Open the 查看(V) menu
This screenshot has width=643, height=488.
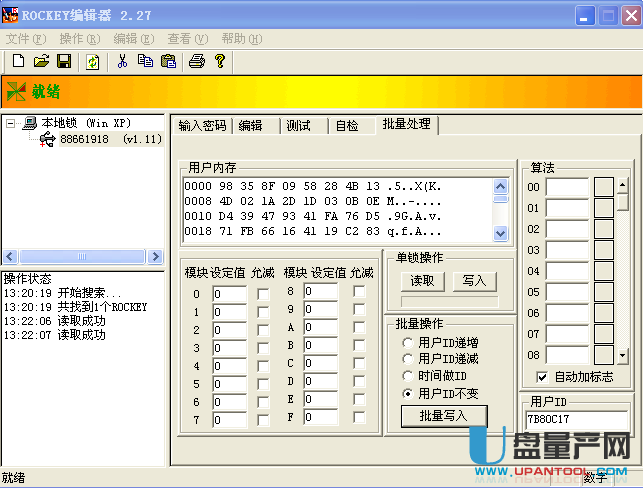188,39
